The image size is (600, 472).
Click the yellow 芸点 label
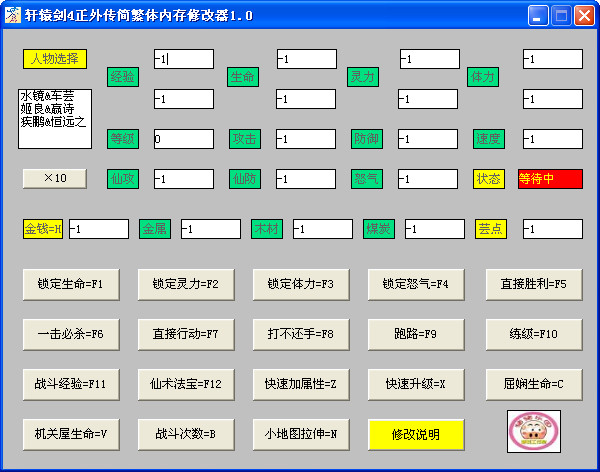pyautogui.click(x=491, y=229)
